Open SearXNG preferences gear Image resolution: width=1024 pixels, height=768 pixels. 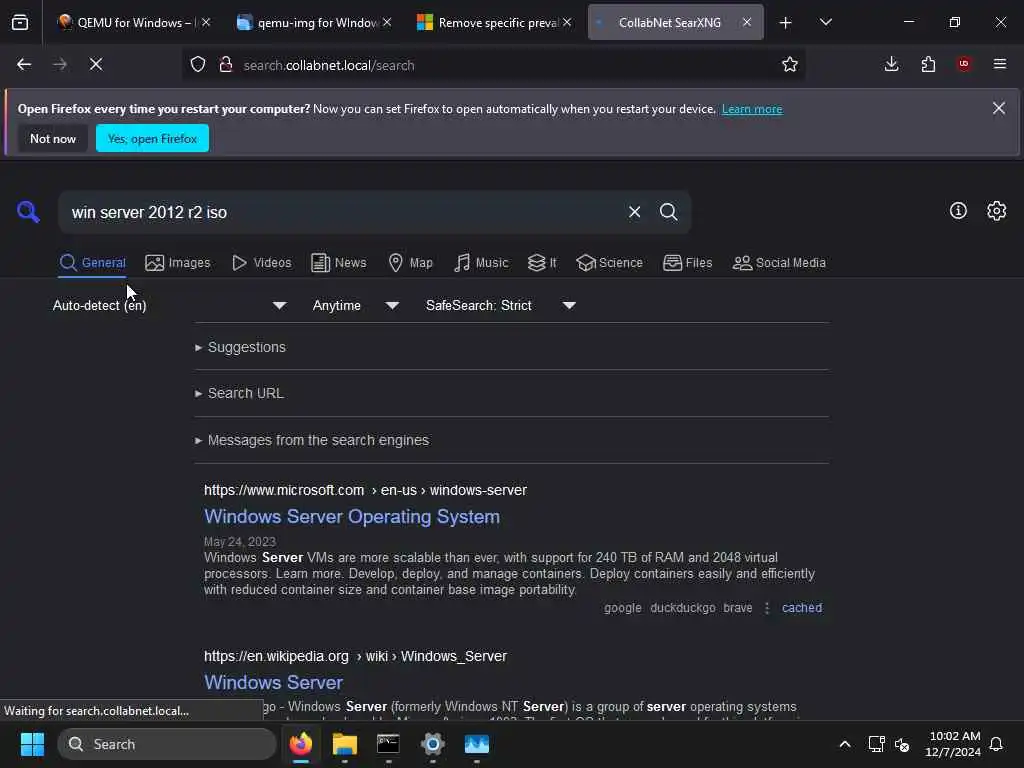click(x=997, y=210)
